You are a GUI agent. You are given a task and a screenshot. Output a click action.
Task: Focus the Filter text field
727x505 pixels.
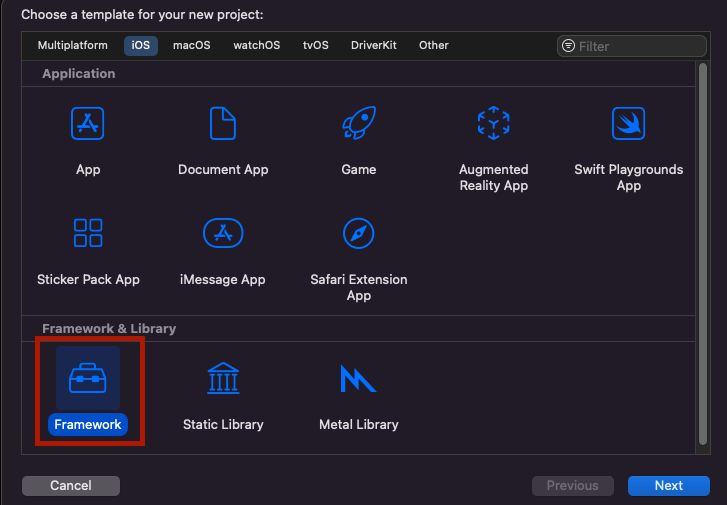pyautogui.click(x=631, y=46)
